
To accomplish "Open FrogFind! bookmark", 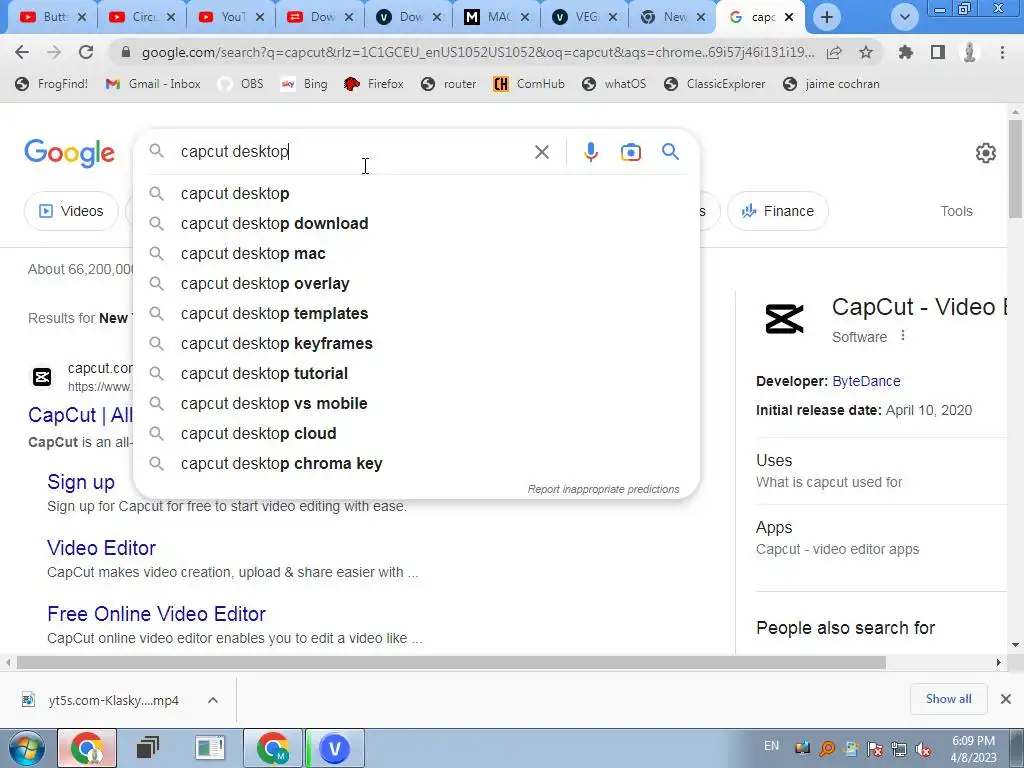I will pos(52,84).
